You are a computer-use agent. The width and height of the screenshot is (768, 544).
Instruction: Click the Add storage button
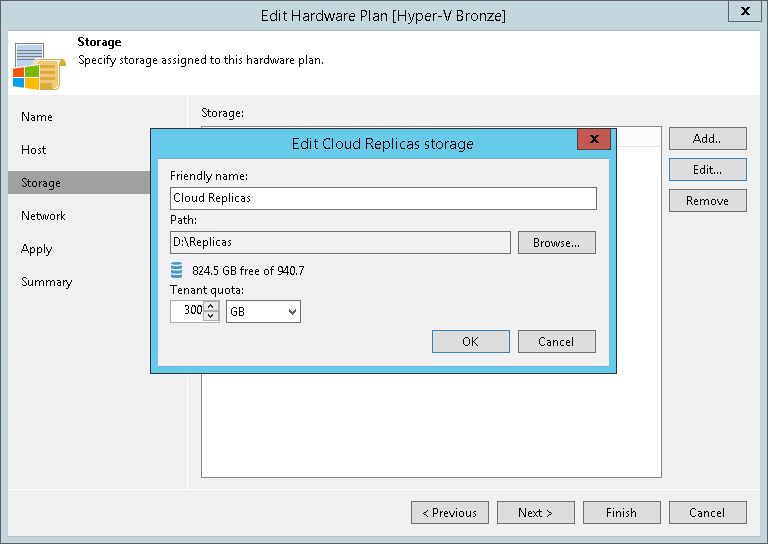click(707, 139)
